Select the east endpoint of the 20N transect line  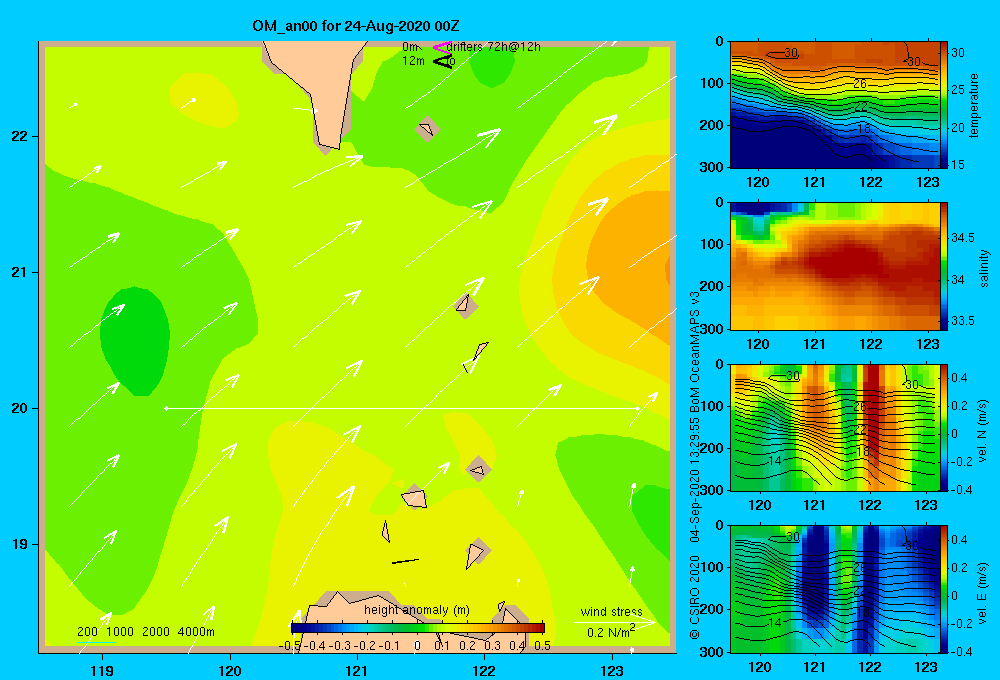[x=637, y=408]
